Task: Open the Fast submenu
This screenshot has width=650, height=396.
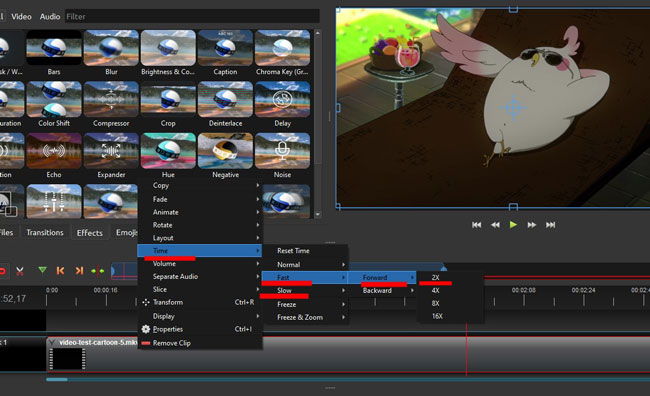Action: point(305,277)
